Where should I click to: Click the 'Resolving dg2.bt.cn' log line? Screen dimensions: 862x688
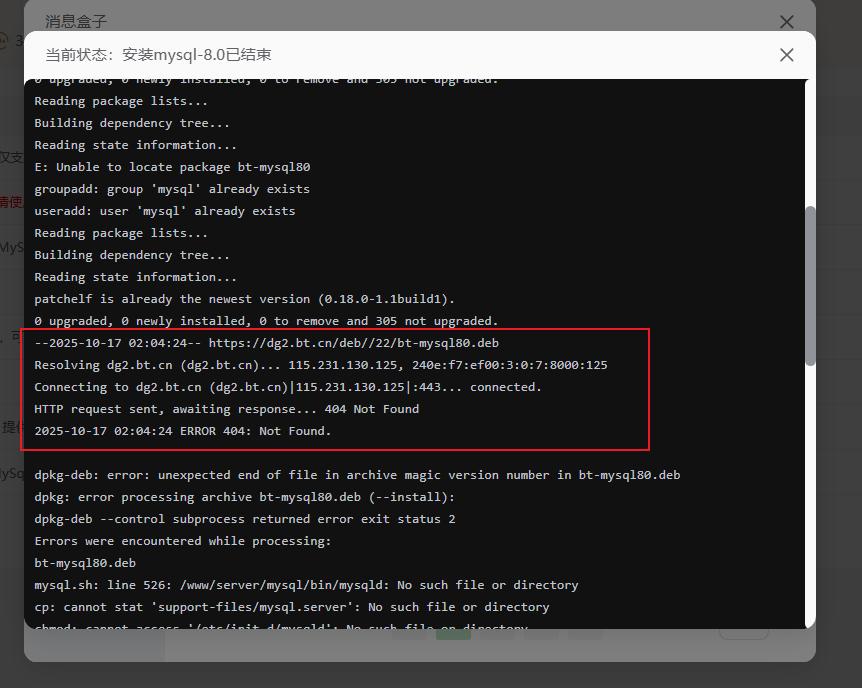pyautogui.click(x=321, y=365)
